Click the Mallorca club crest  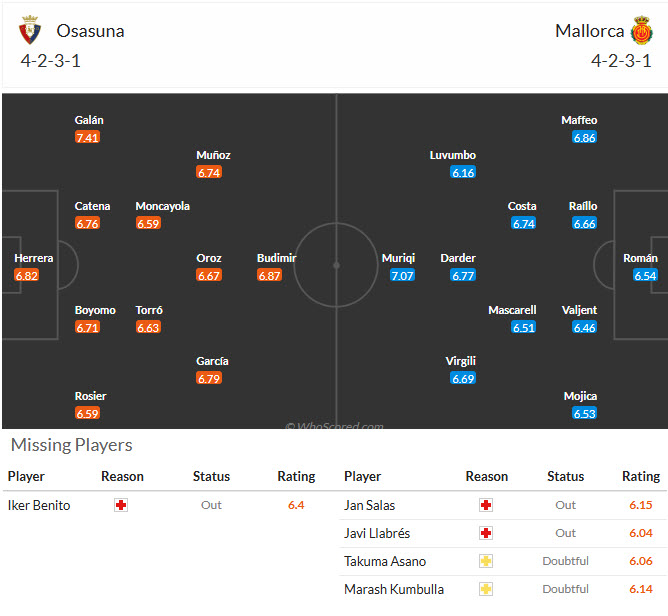point(642,32)
